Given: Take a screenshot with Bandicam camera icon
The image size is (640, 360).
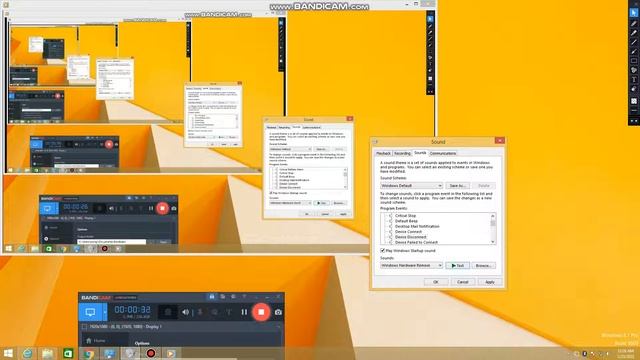Looking at the screenshot, I should tap(278, 312).
